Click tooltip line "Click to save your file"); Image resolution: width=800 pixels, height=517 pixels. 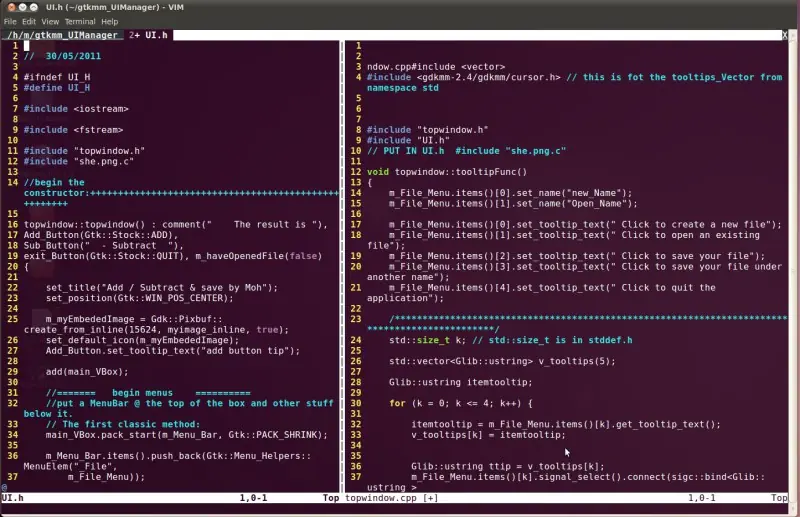click(577, 256)
